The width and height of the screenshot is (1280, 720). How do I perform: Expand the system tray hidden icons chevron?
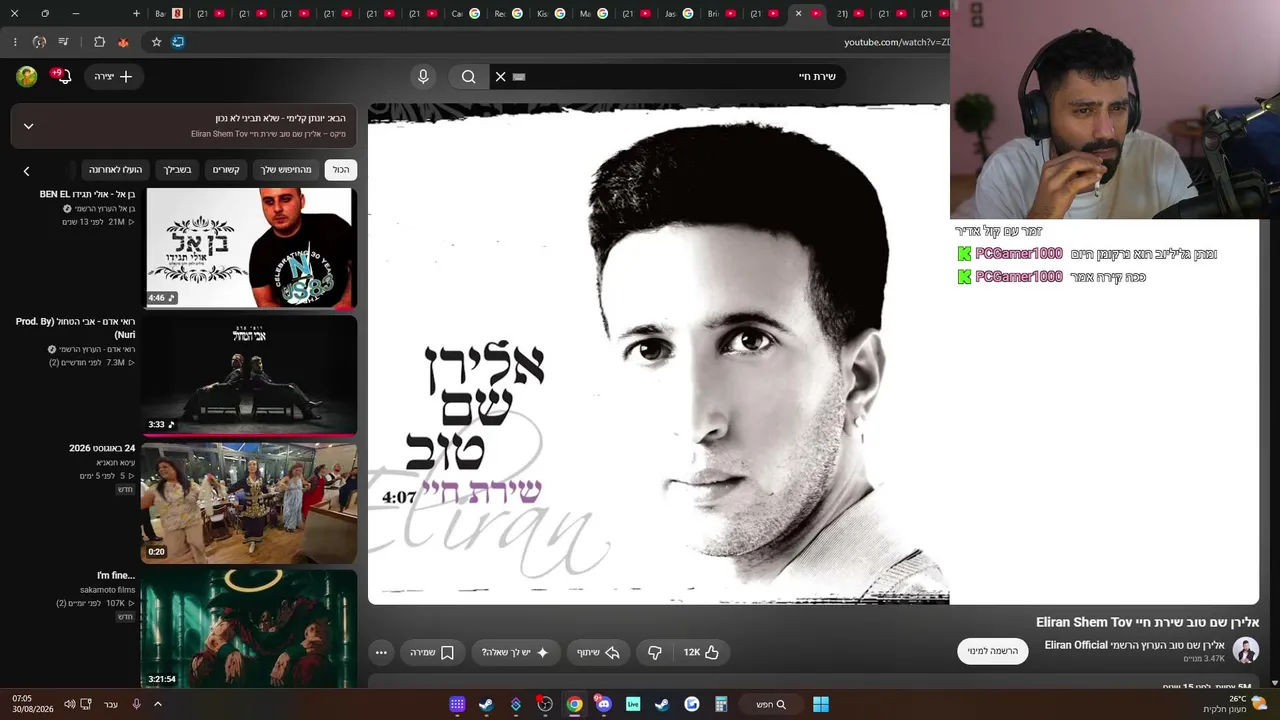tap(157, 704)
